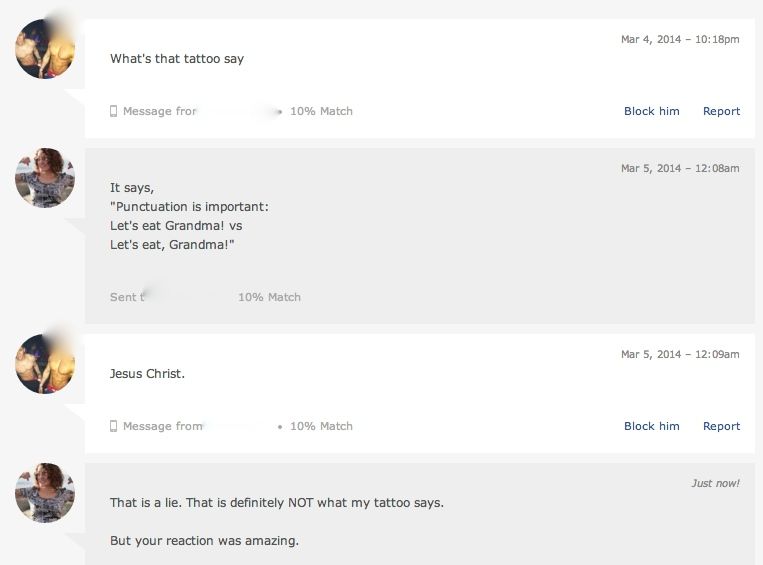Click the "But your reaction was amazing." text

pos(204,541)
